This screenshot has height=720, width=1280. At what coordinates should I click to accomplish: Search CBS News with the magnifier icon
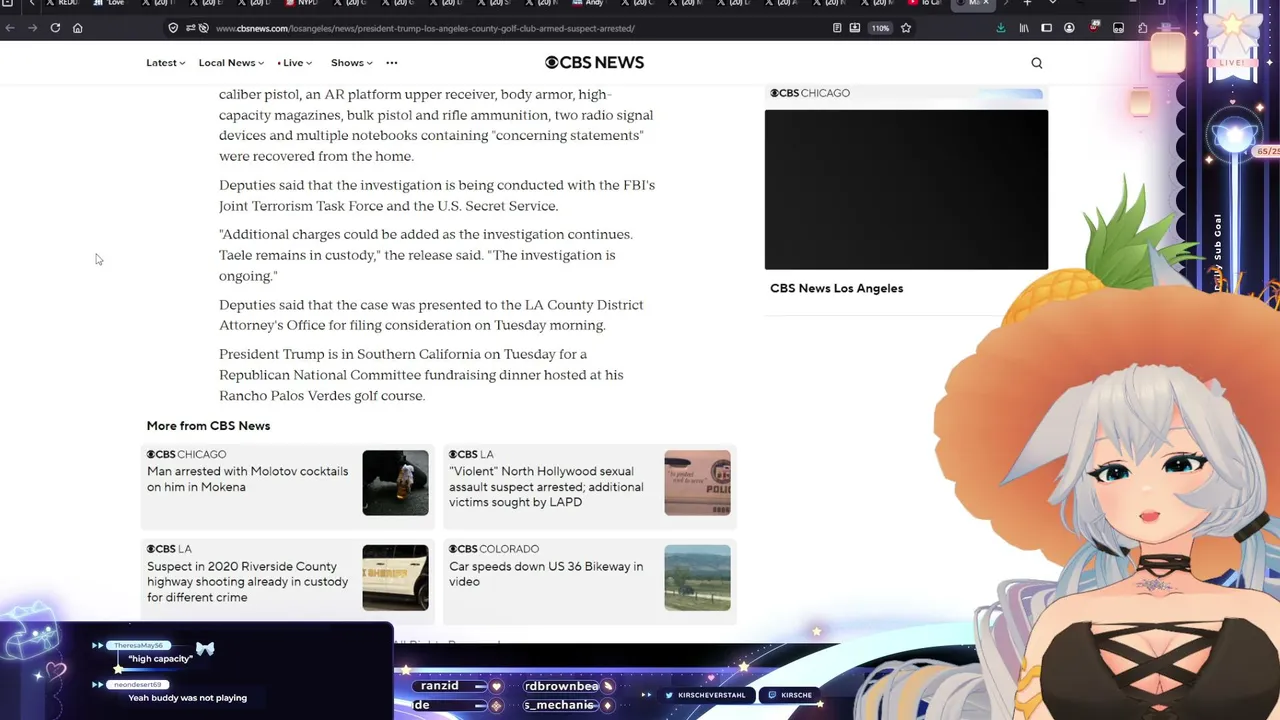pyautogui.click(x=1037, y=63)
